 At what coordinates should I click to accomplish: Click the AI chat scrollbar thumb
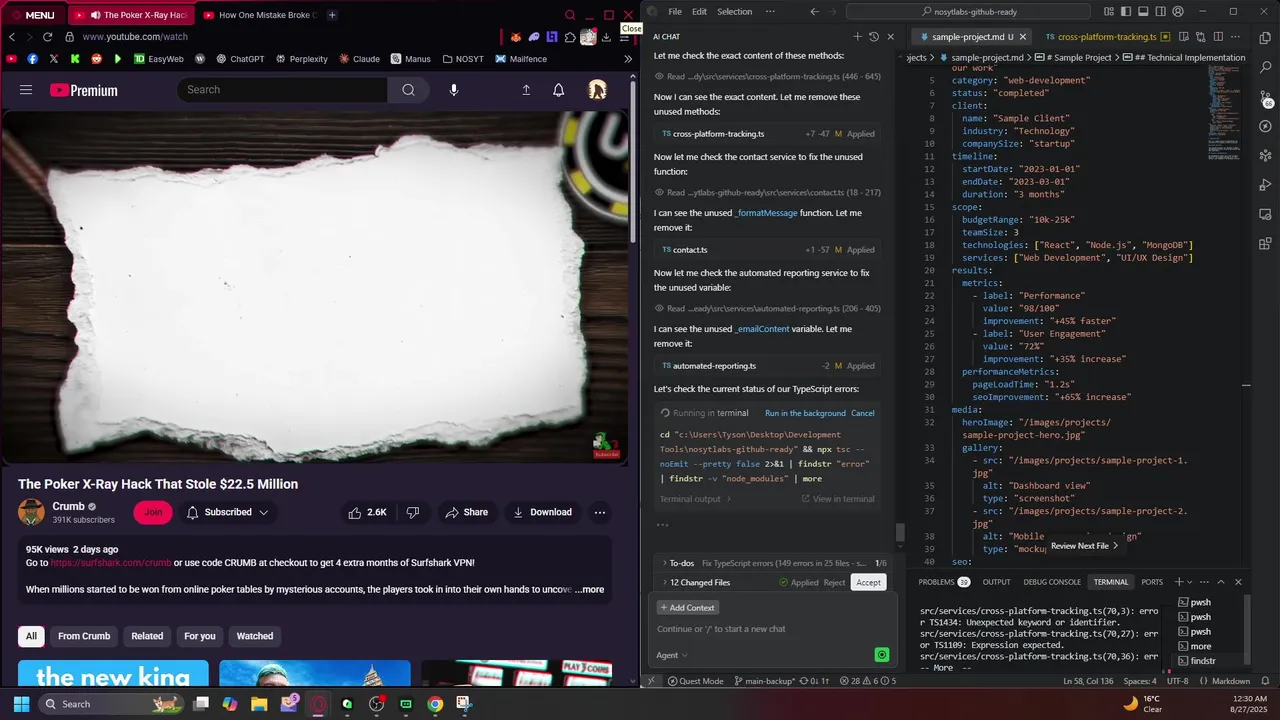coord(900,532)
